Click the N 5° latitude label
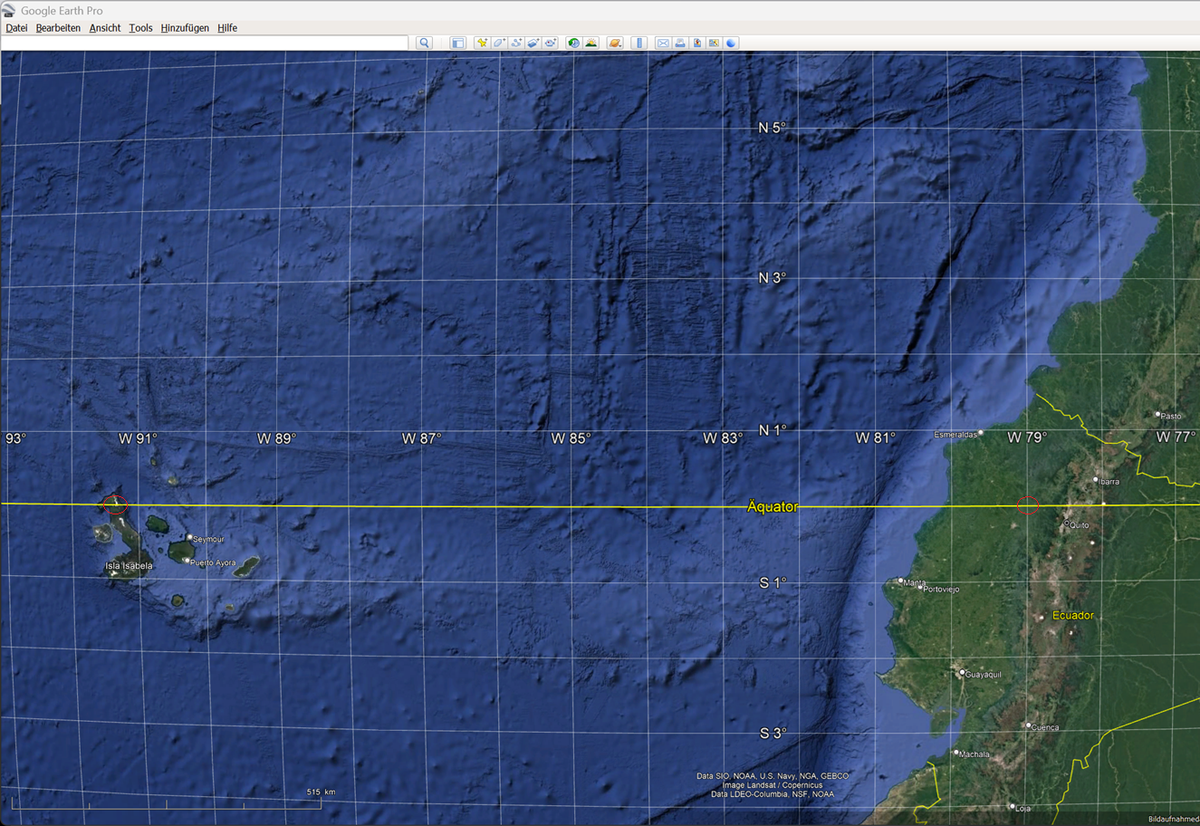Screen dimensions: 1200x826 click(772, 128)
